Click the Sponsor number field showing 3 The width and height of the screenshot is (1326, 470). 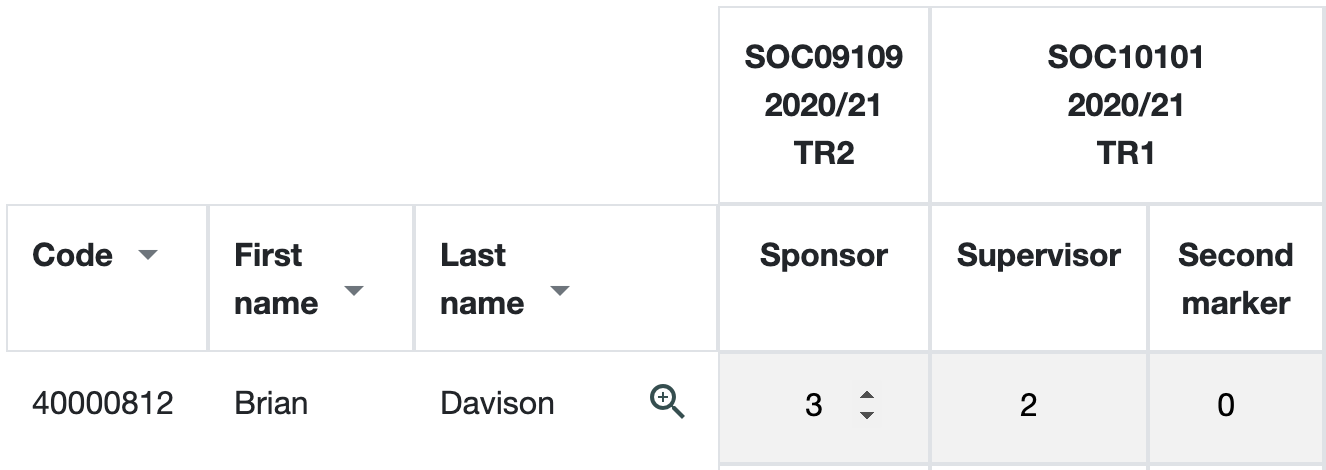(824, 405)
